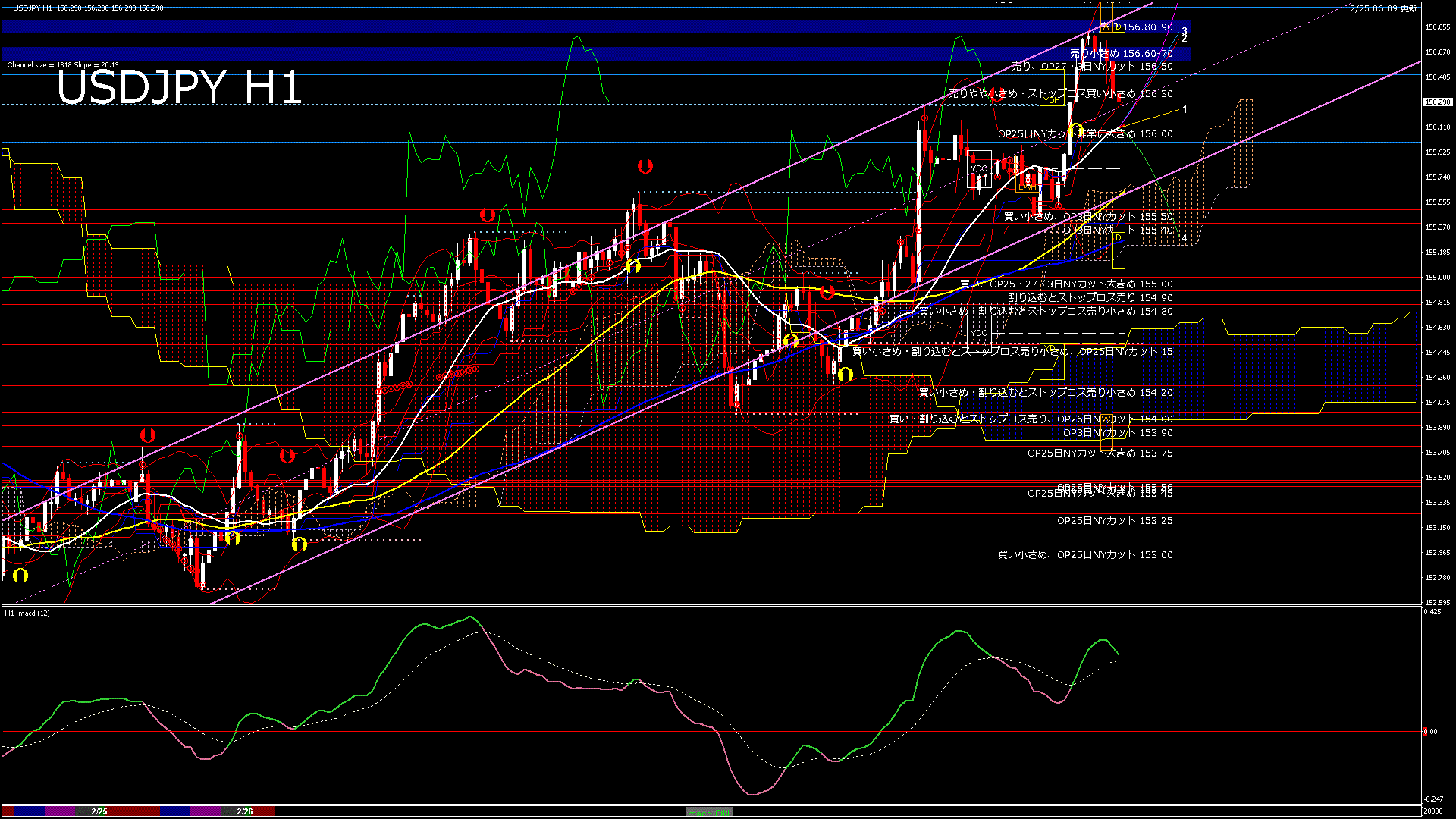Screen dimensions: 1456x819
Task: Click the W D box at 156.80-90
Action: coord(1112,27)
